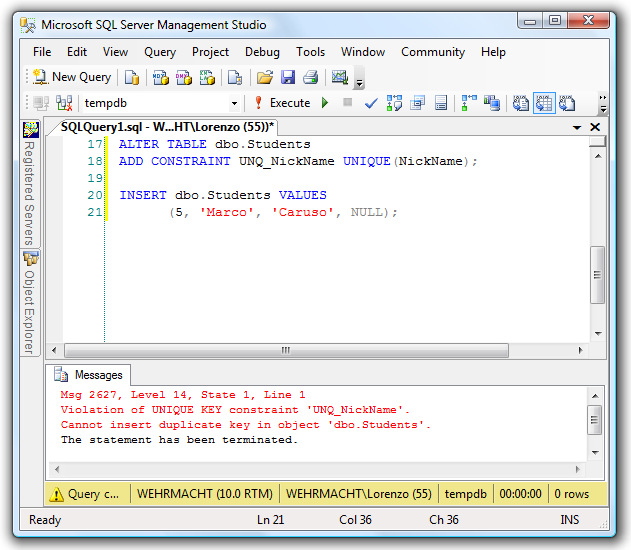Click Messages pane vertical scrollbar thumb
Viewport: 631px width, 550px height.
point(594,420)
